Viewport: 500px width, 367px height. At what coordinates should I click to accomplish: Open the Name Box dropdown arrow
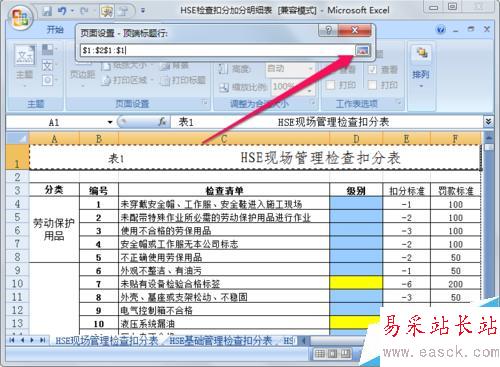pyautogui.click(x=110, y=122)
